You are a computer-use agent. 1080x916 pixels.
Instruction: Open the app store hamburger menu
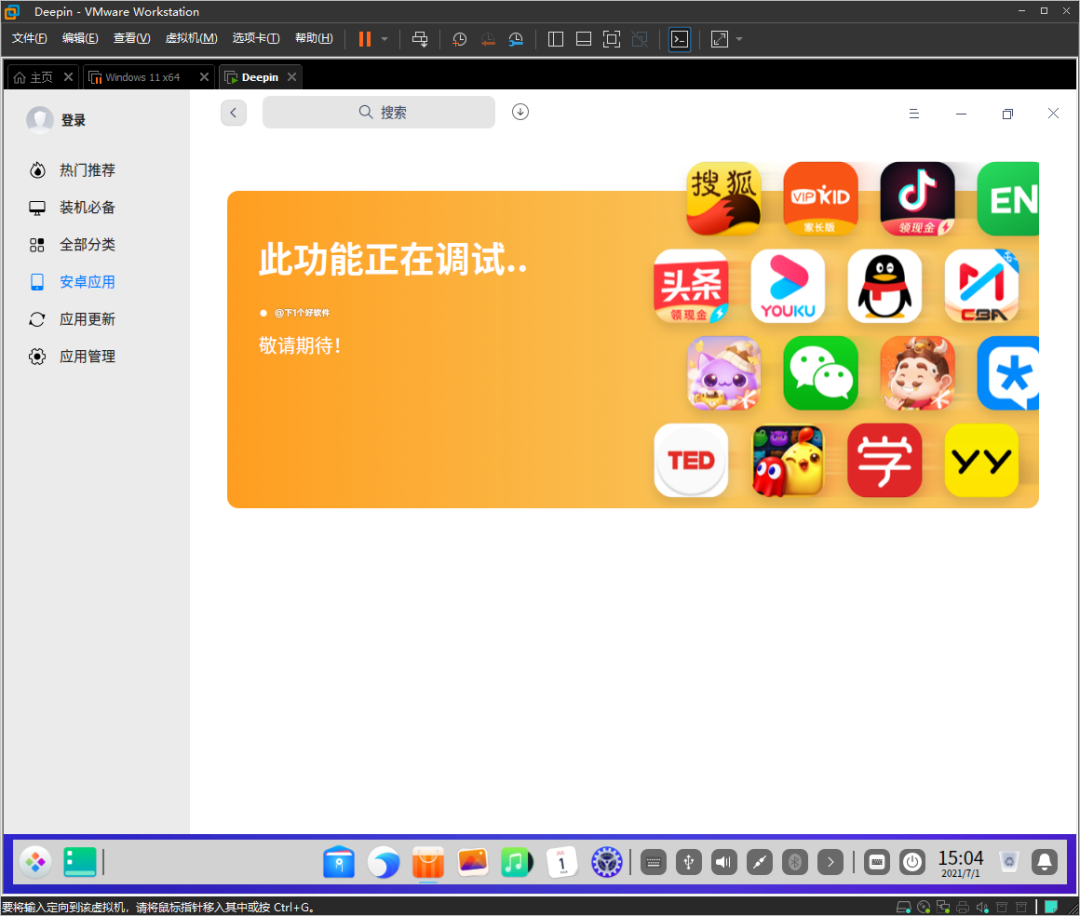point(913,114)
